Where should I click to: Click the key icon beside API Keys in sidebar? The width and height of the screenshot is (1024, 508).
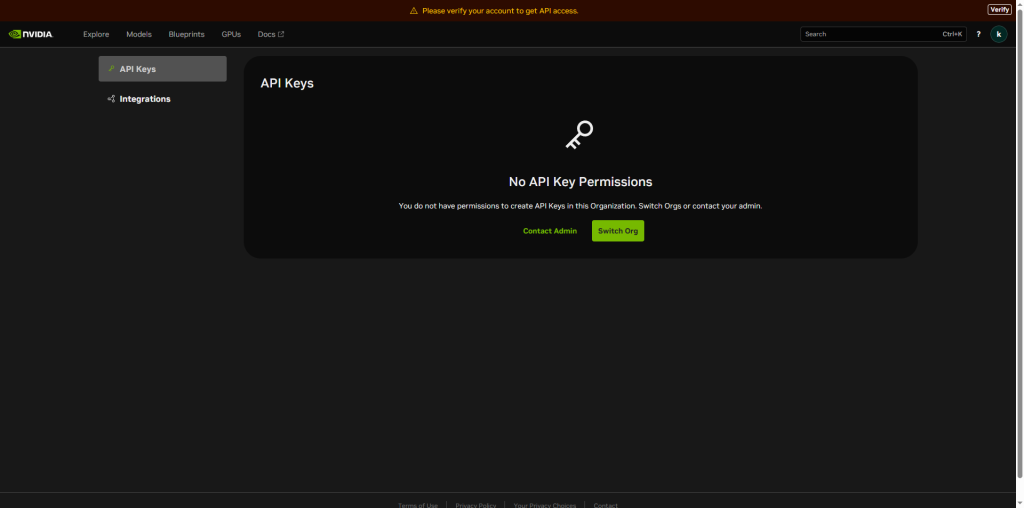tap(111, 69)
